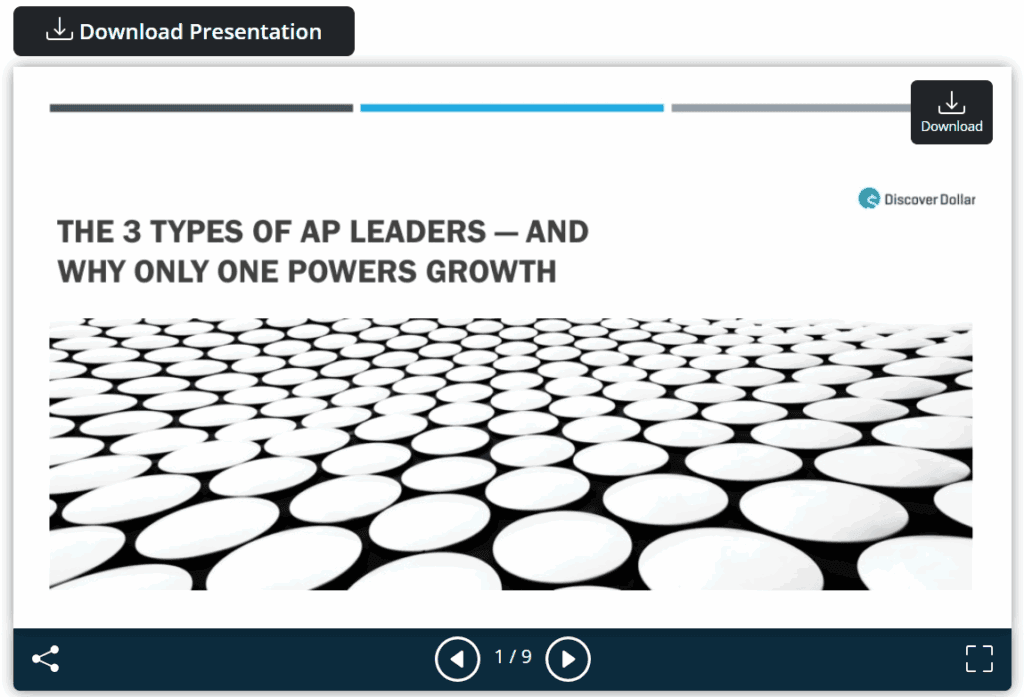The width and height of the screenshot is (1024, 697).
Task: Click the Discover Dollar circular logo icon
Action: click(869, 199)
